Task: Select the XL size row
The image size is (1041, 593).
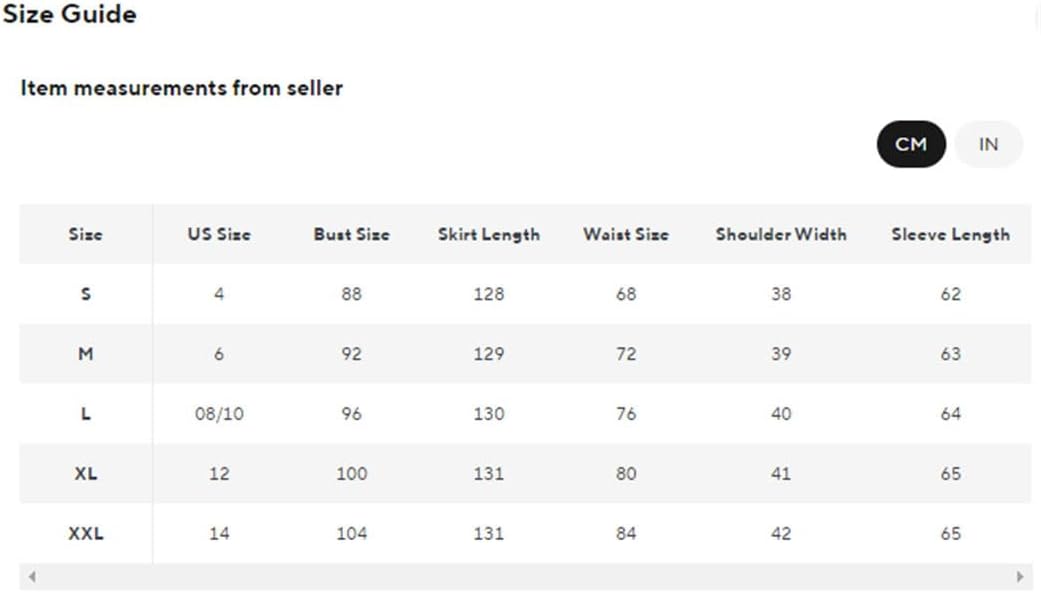Action: point(85,474)
